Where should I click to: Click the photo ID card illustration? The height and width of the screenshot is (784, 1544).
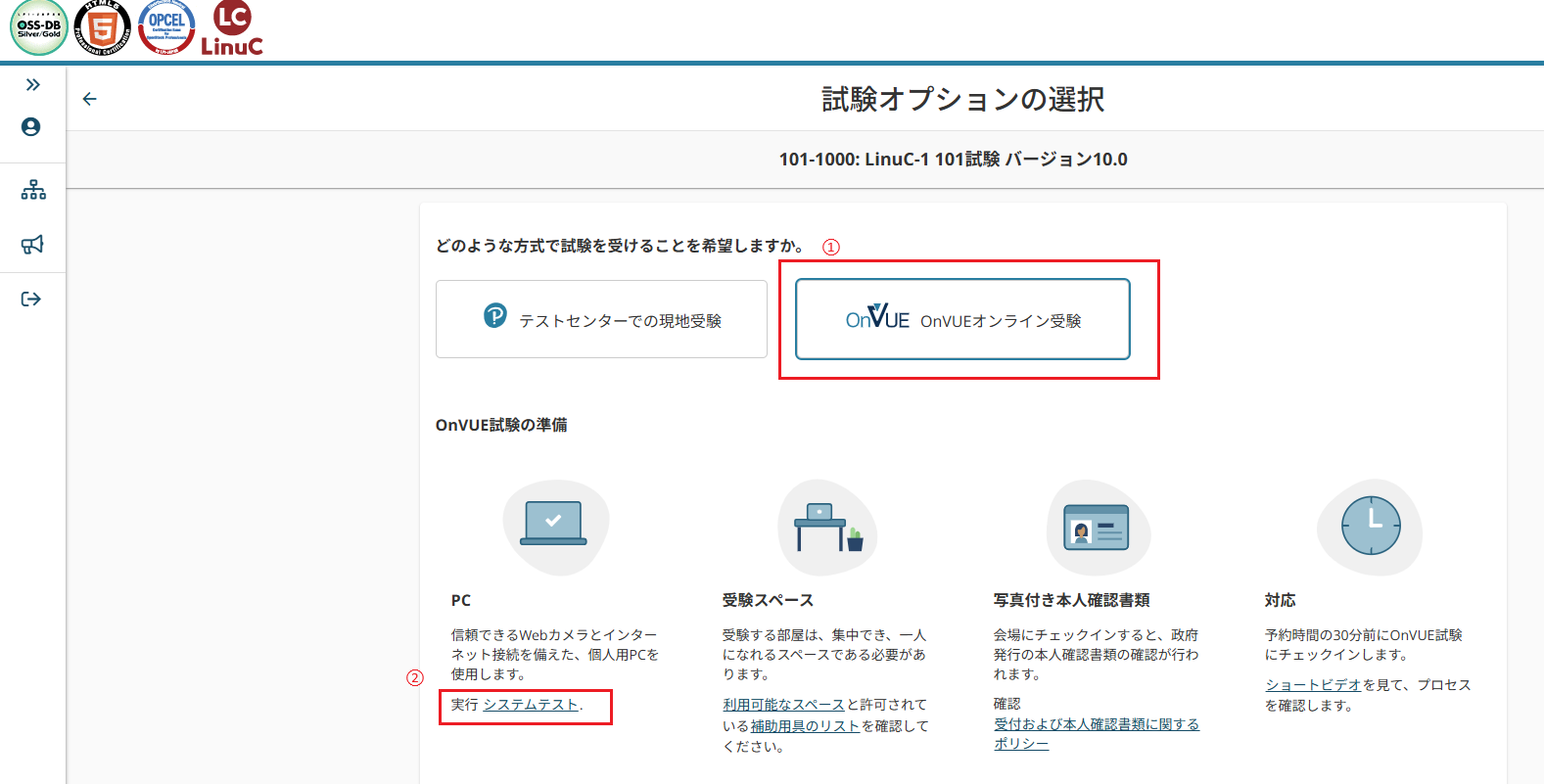click(x=1097, y=529)
